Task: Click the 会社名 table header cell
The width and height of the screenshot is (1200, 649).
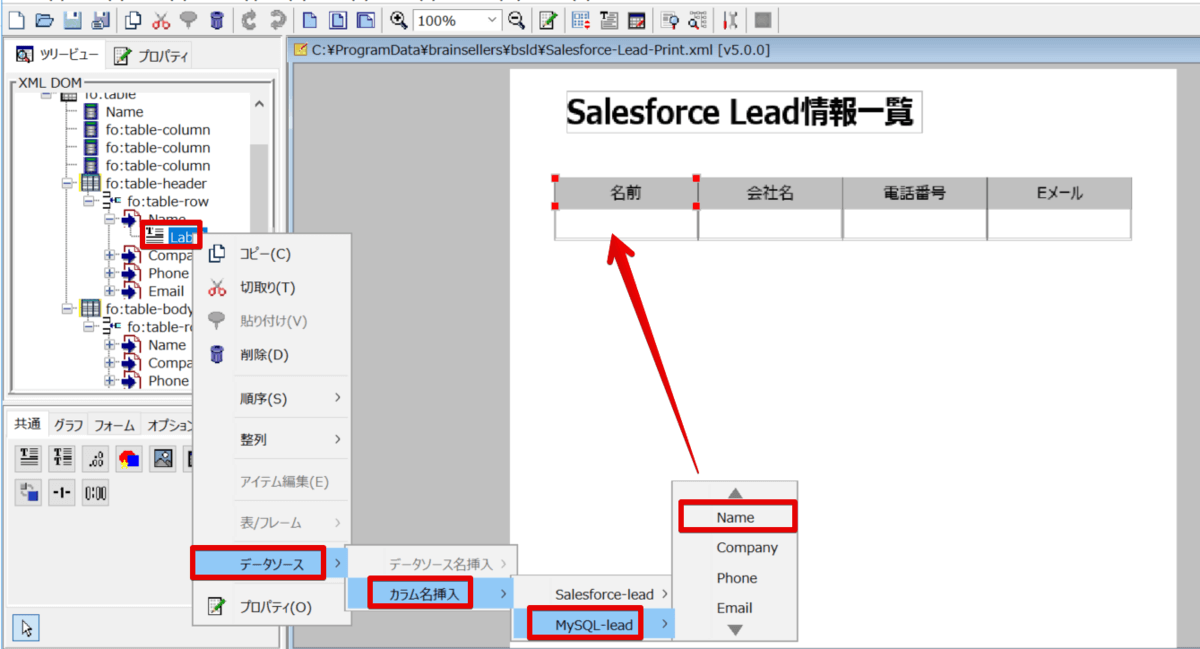Action: coord(770,193)
